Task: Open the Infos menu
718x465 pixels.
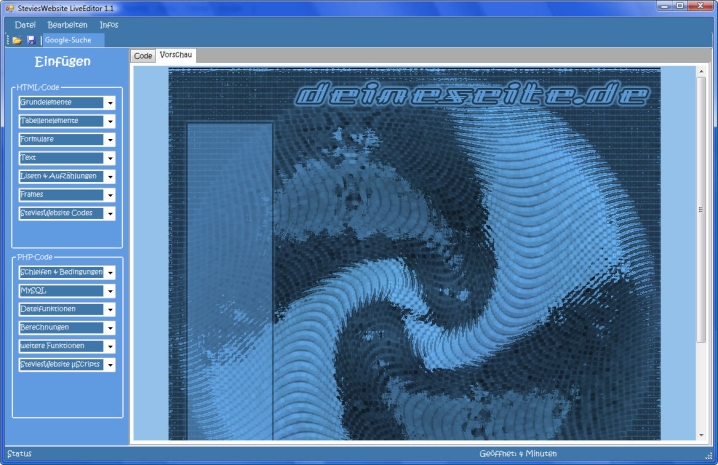Action: [108, 24]
